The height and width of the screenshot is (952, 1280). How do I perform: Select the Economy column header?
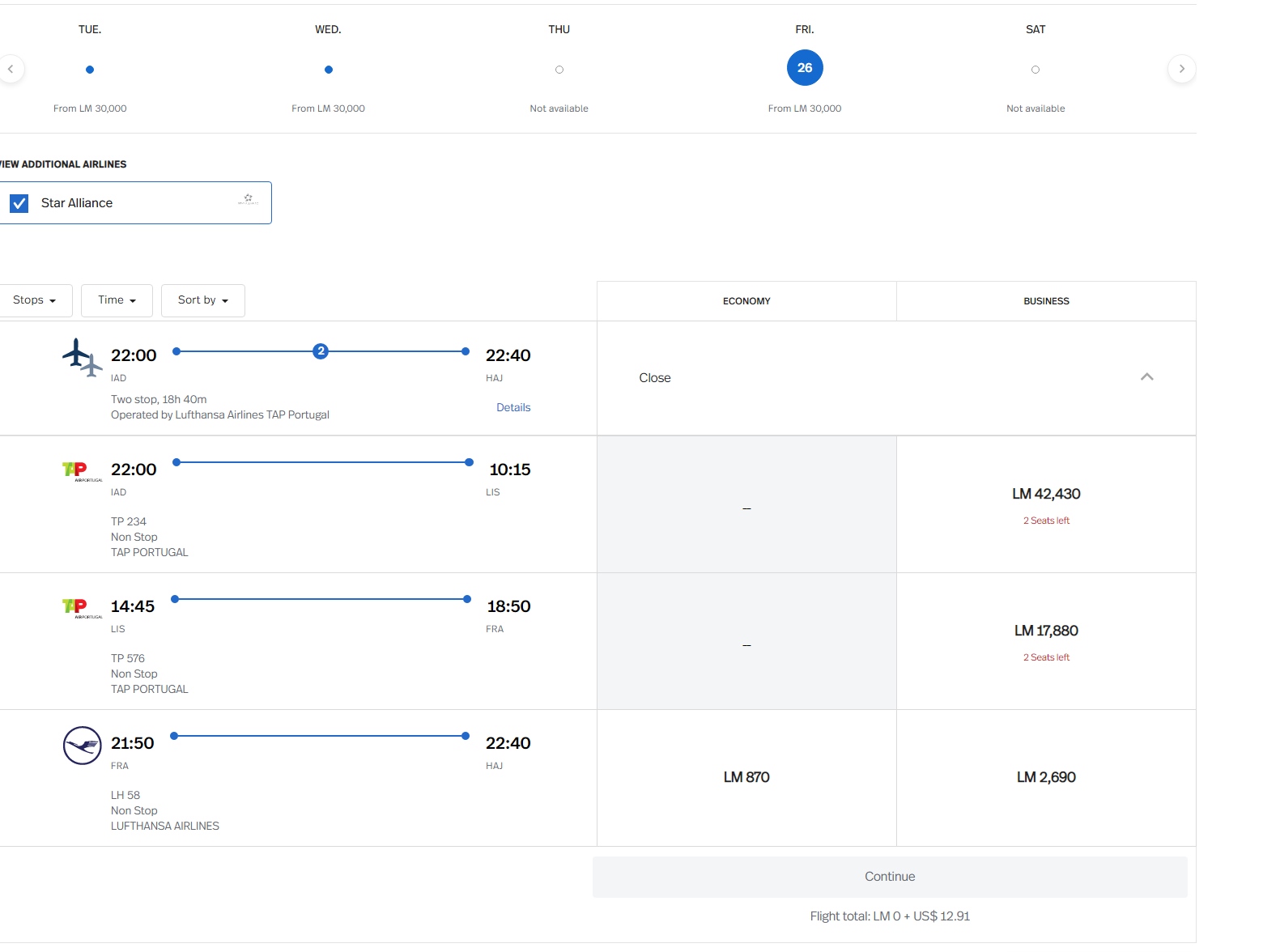(x=746, y=301)
